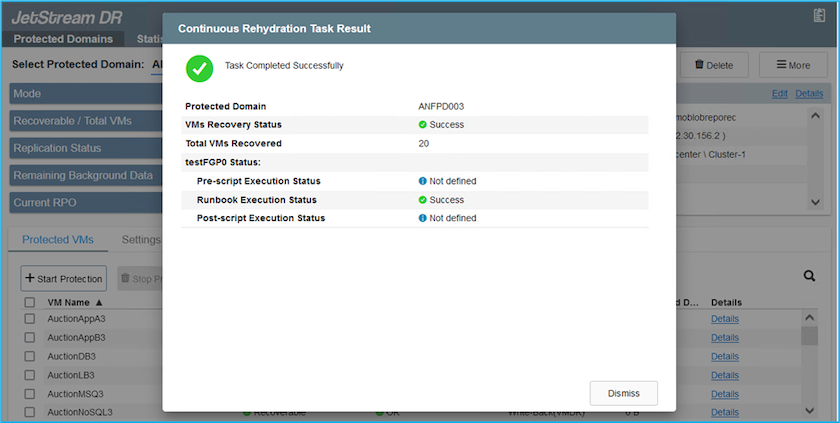Click the Runbook Execution success icon
Screen dimensions: 840x423
(x=423, y=200)
